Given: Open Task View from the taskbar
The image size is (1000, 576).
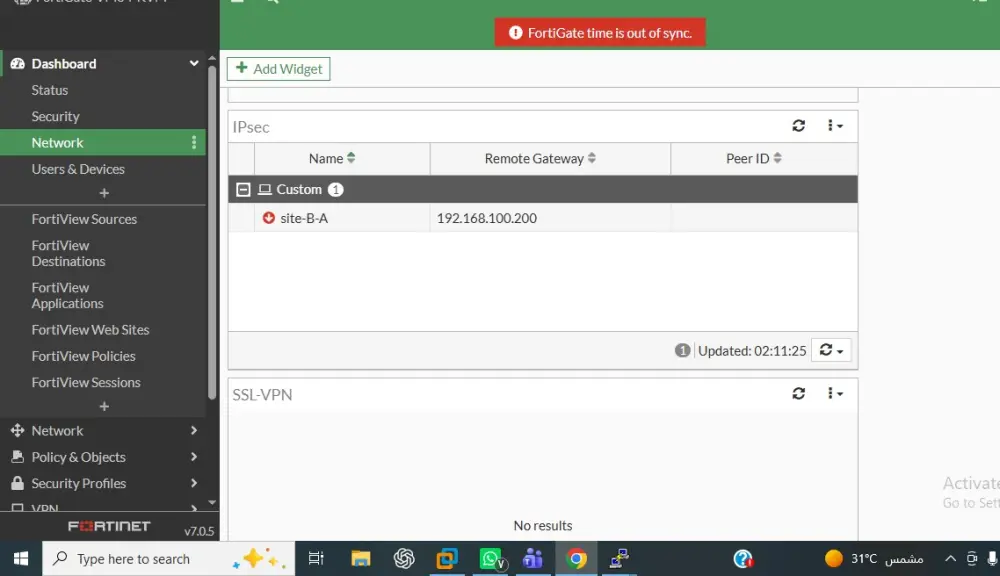Looking at the screenshot, I should 316,559.
